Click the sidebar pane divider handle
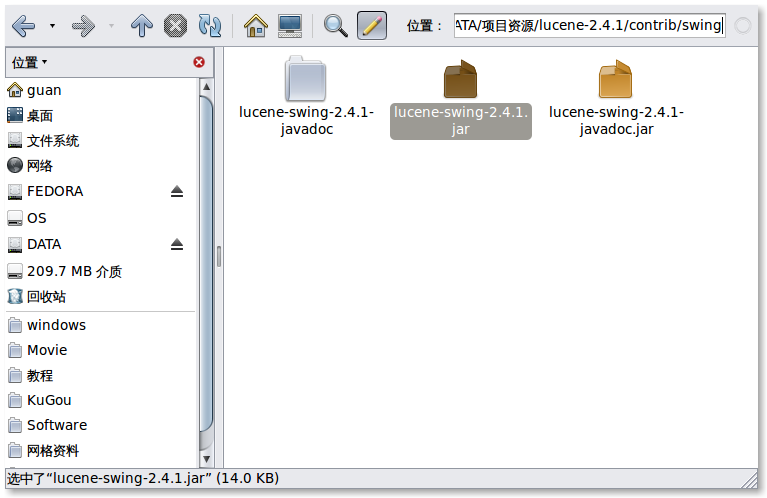 (x=219, y=257)
